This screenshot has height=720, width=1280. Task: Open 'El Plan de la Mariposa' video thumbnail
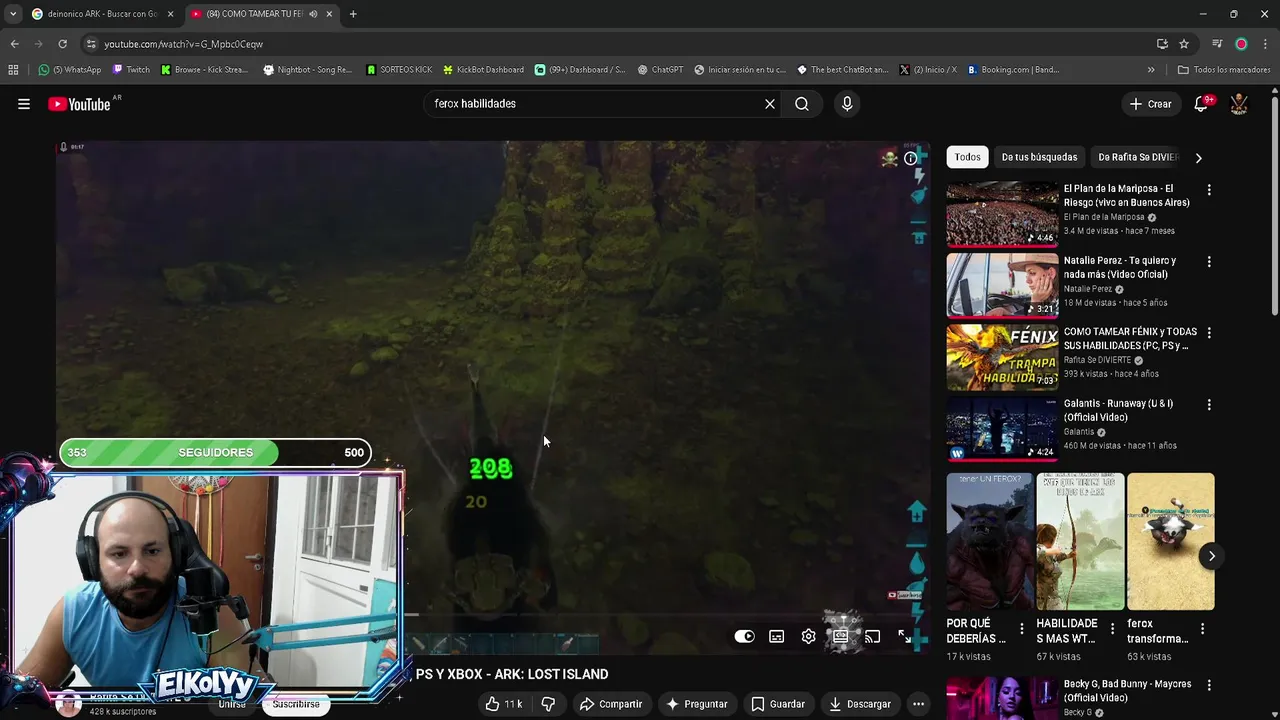coord(1002,213)
